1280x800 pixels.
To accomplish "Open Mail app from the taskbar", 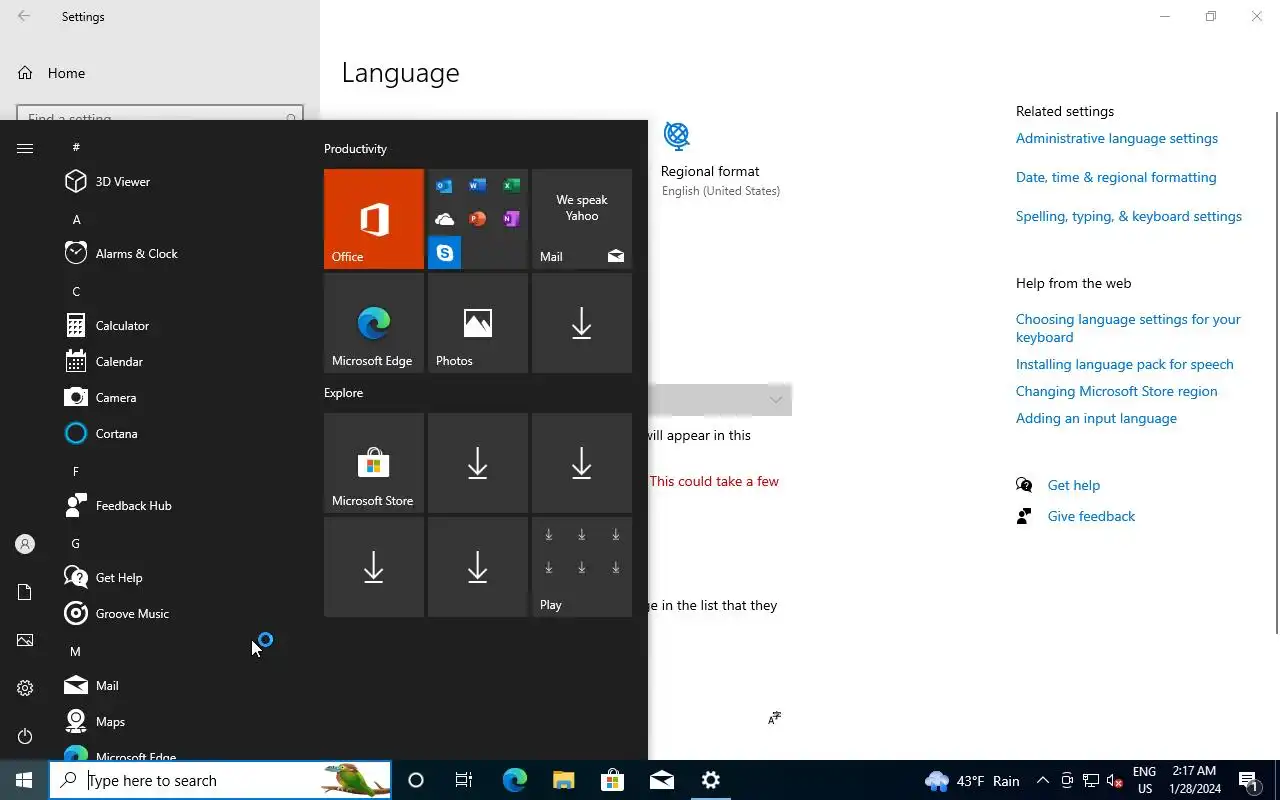I will 661,780.
